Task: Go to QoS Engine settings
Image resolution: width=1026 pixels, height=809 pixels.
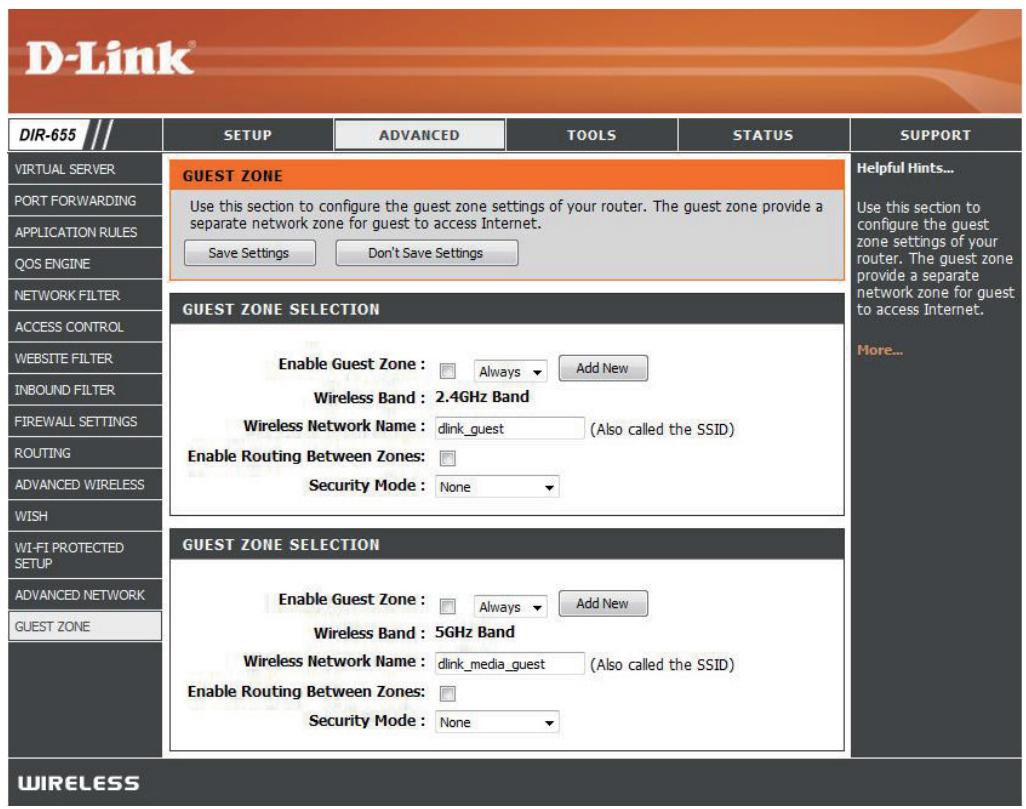Action: 84,264
